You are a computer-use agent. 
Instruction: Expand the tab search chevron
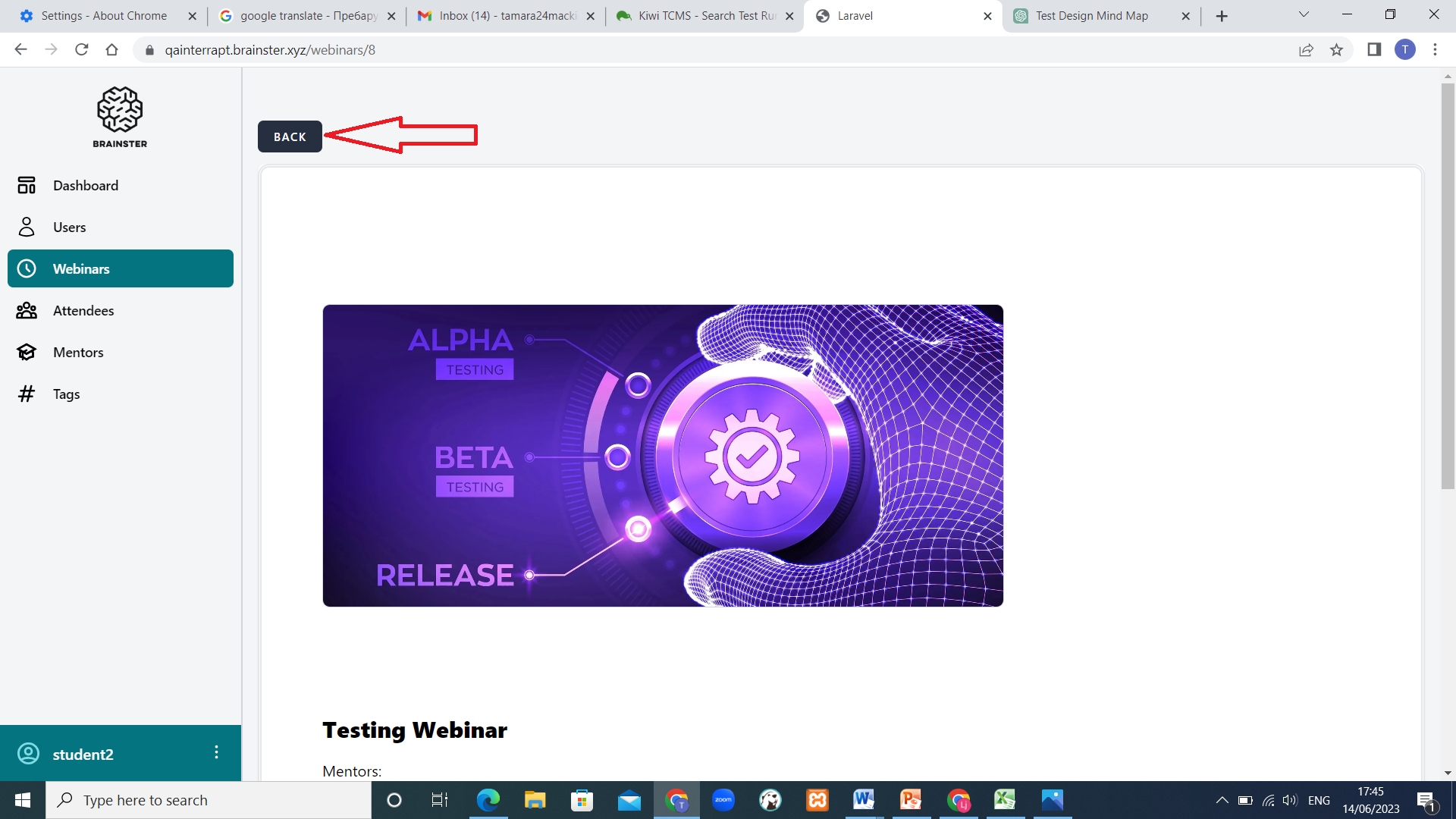tap(1304, 14)
